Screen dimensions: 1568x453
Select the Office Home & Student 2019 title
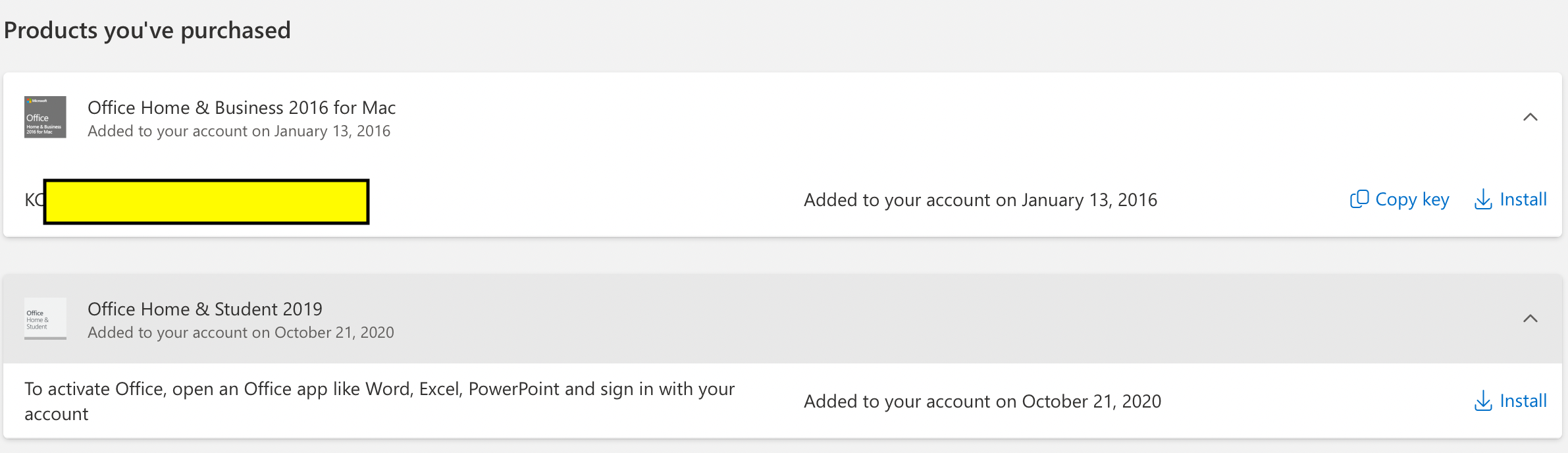205,309
